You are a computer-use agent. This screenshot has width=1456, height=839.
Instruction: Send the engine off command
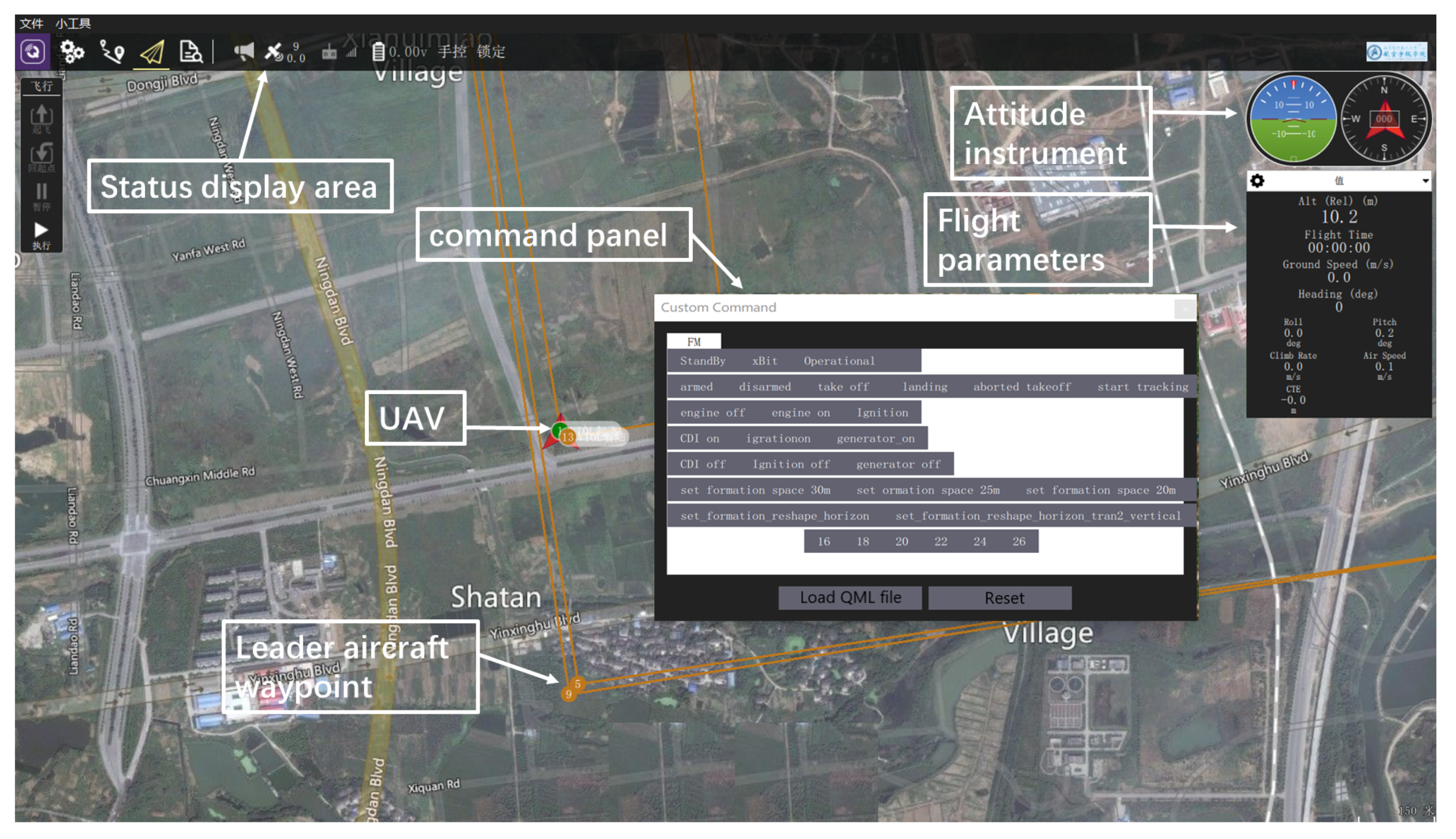coord(712,413)
